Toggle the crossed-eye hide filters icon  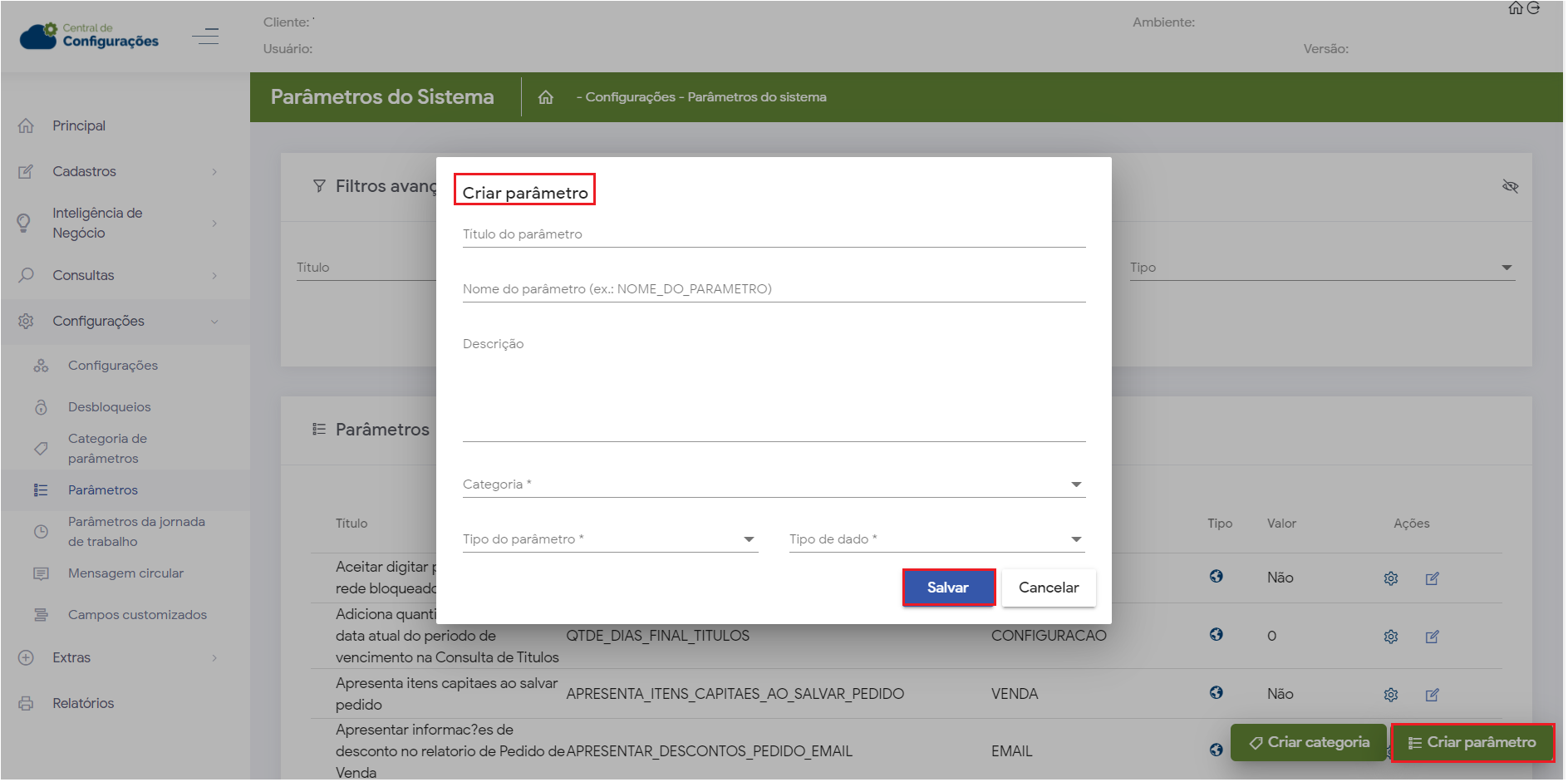click(1510, 186)
